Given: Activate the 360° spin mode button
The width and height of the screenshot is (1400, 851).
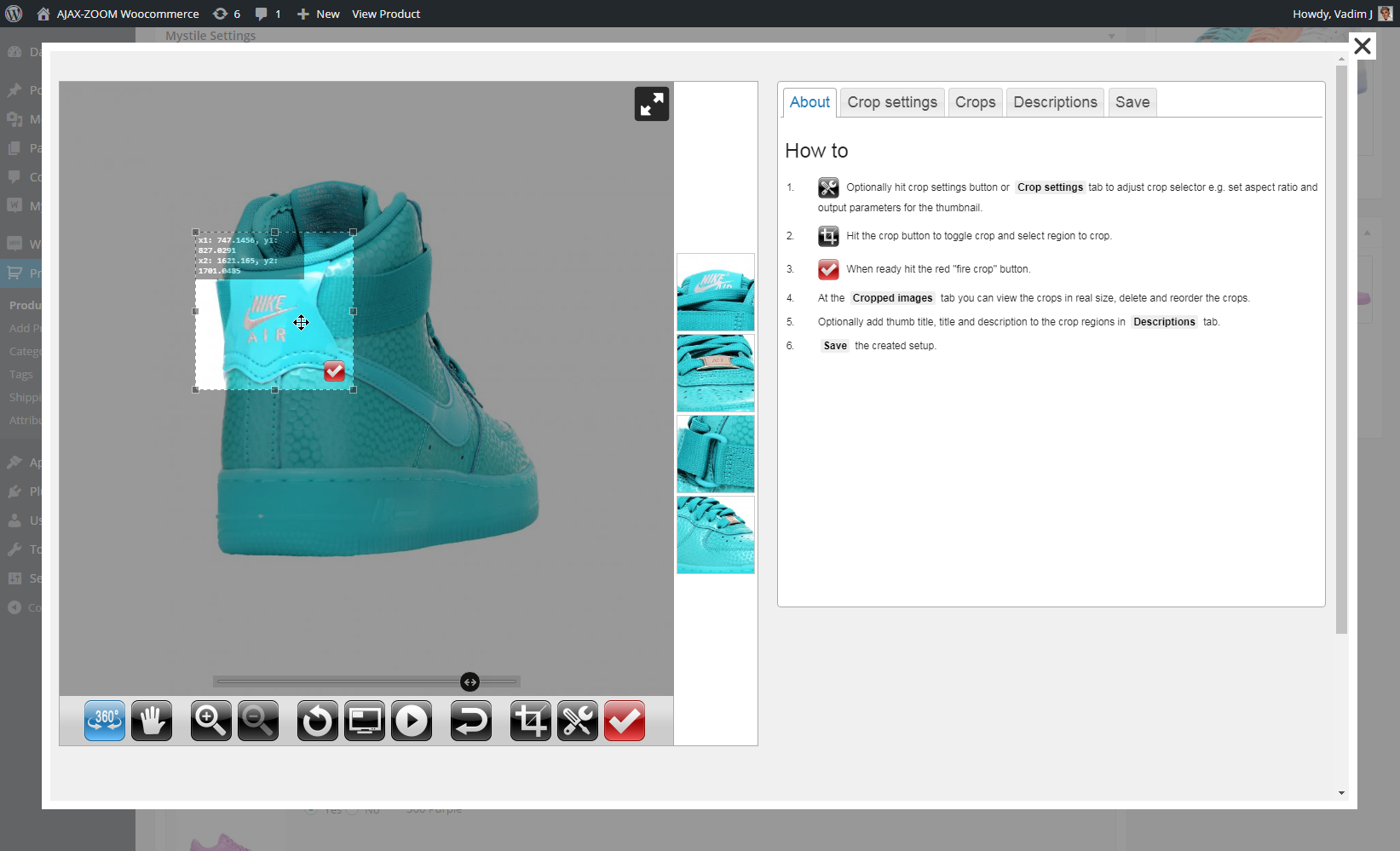Looking at the screenshot, I should click(105, 721).
